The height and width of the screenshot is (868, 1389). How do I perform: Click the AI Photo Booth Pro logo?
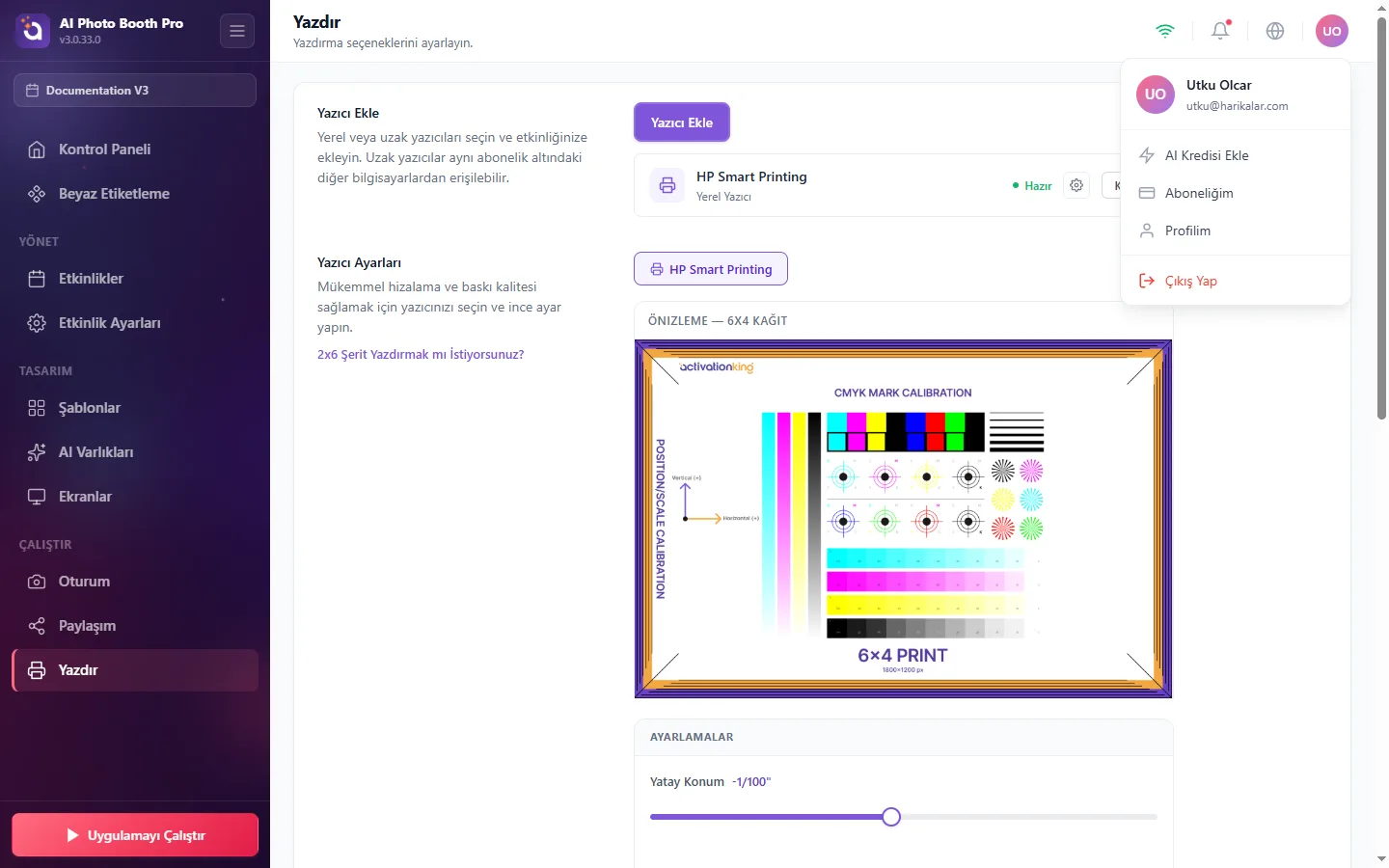point(32,31)
